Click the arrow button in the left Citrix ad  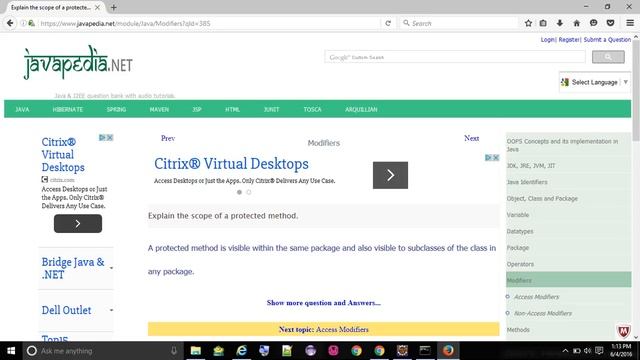78,224
